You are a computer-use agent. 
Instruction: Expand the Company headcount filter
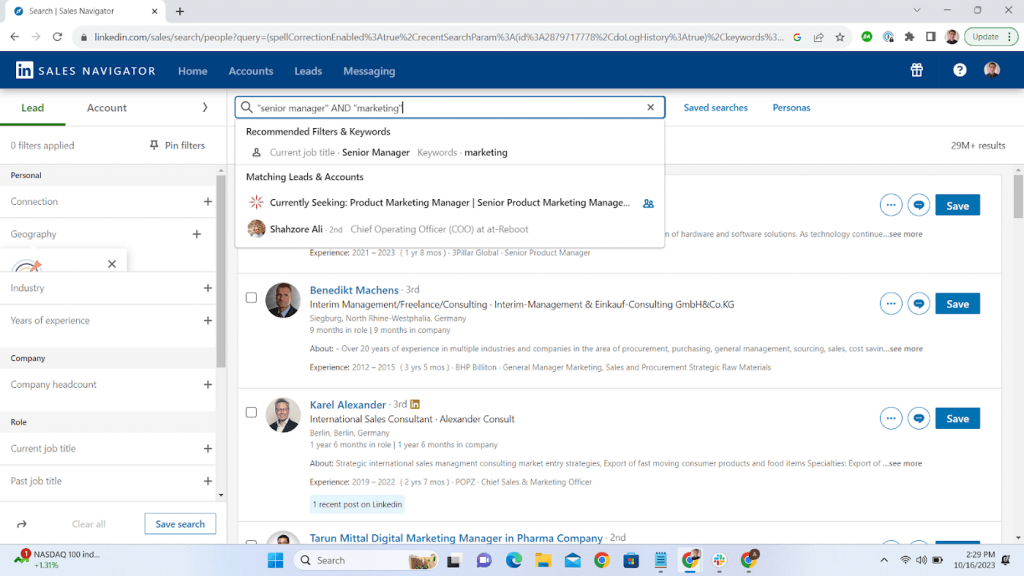tap(208, 385)
